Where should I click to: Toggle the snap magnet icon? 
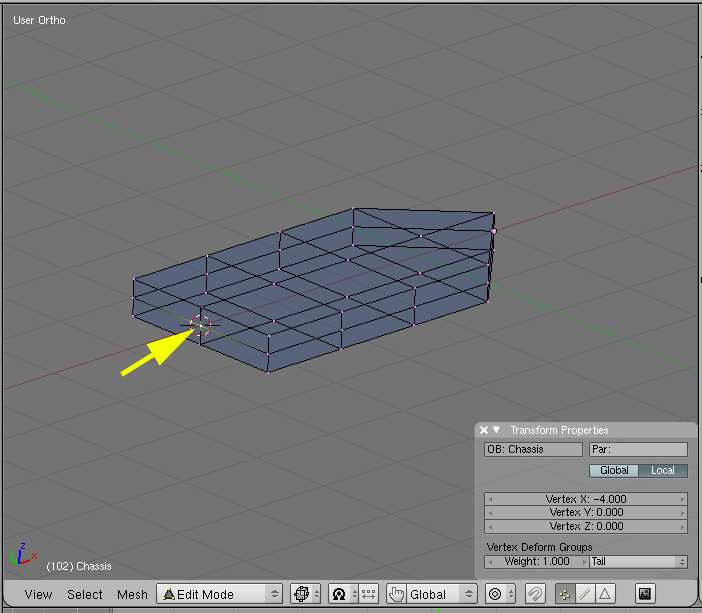pos(535,594)
